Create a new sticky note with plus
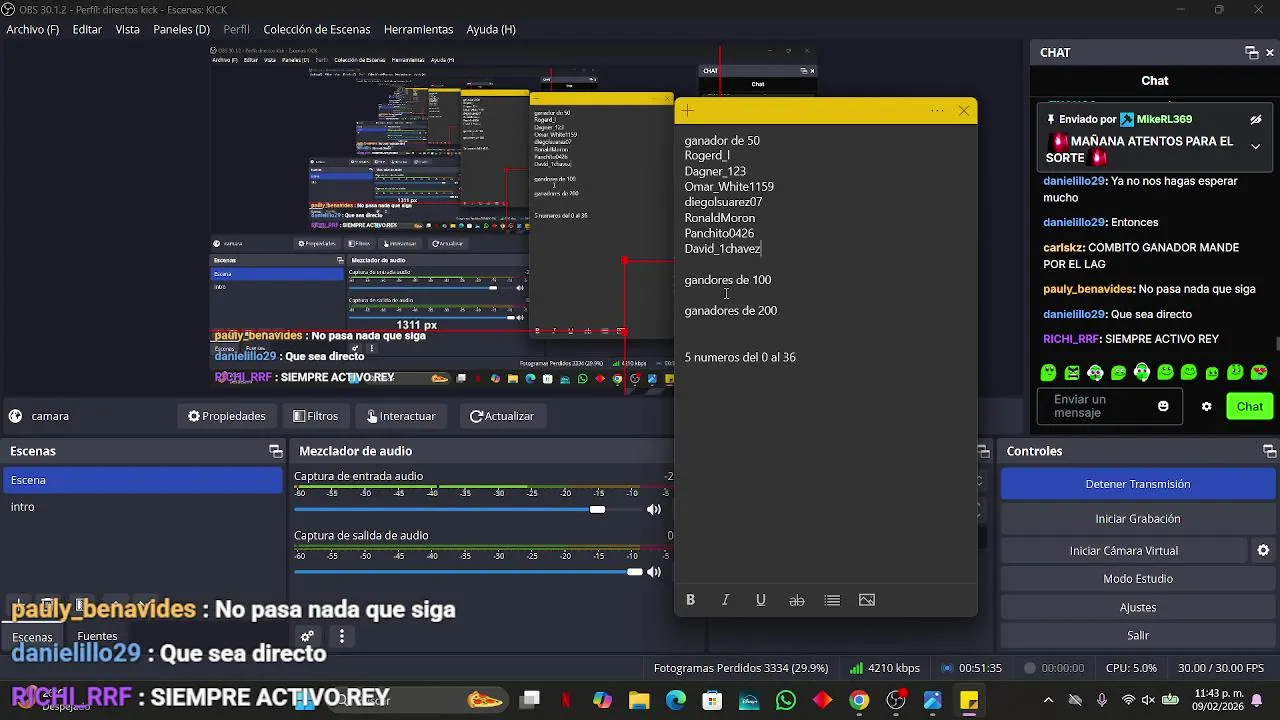Screen dimensions: 1280x720 coord(689,111)
